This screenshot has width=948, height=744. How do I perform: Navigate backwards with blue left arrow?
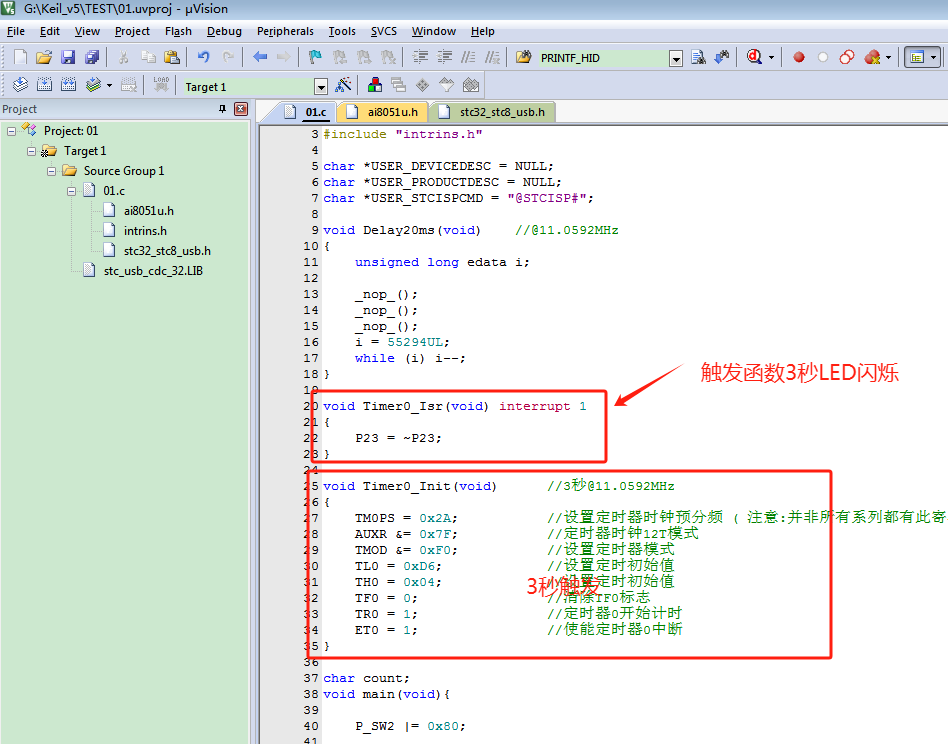coord(260,57)
